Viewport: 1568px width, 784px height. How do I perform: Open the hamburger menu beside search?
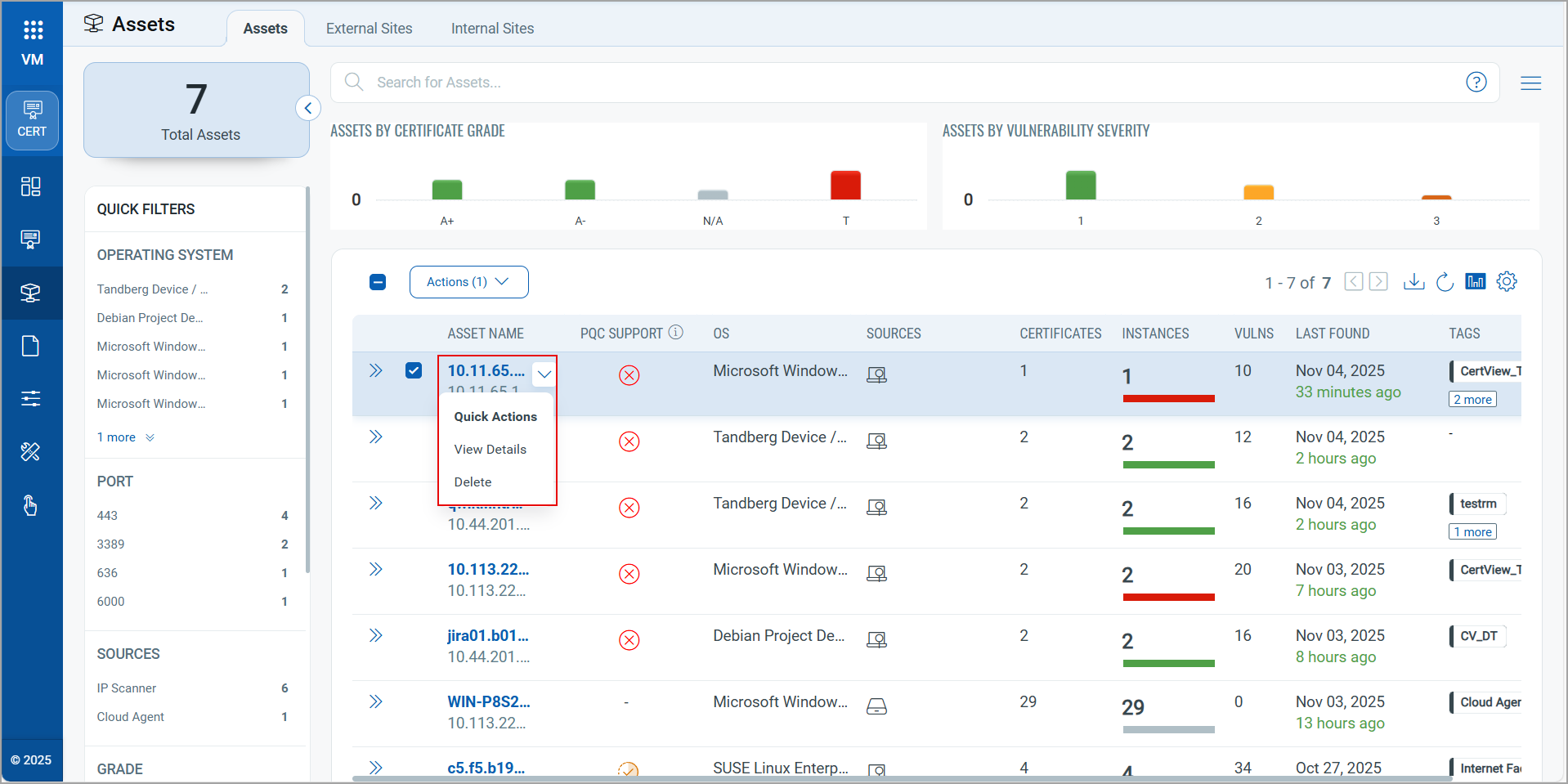(x=1530, y=83)
